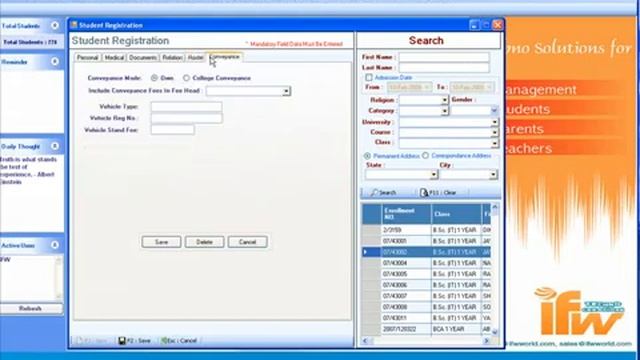The height and width of the screenshot is (360, 640).
Task: Click the Enrollment NO column header
Action: click(406, 214)
